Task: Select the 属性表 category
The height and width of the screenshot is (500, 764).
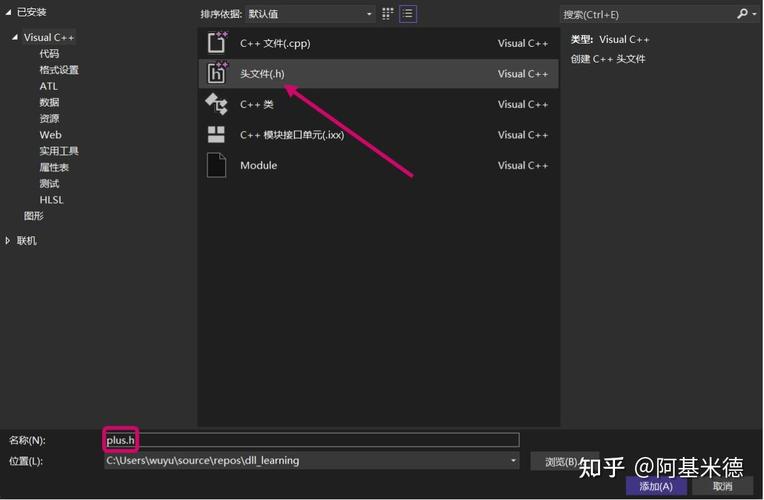Action: [54, 167]
